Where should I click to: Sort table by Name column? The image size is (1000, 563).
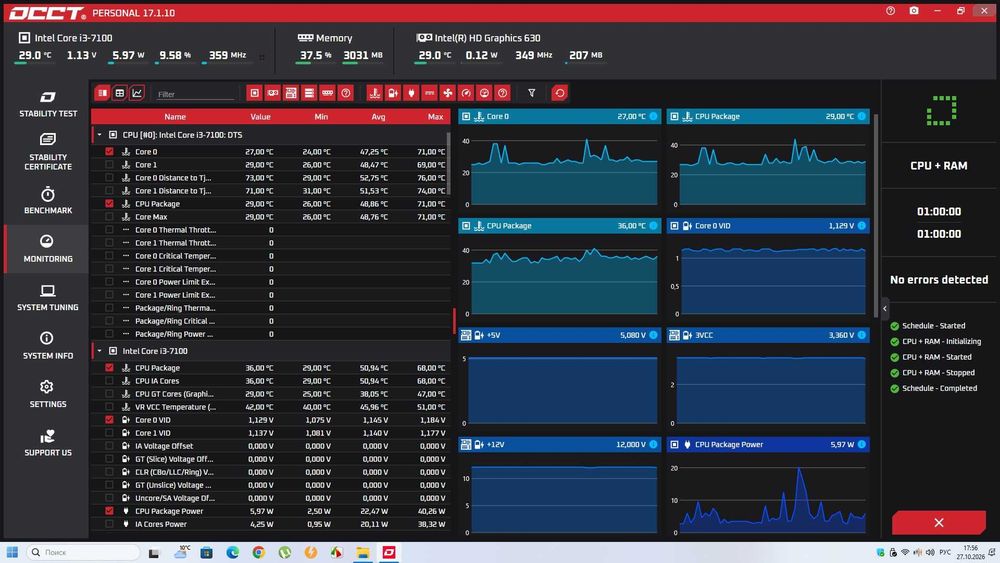pos(175,117)
